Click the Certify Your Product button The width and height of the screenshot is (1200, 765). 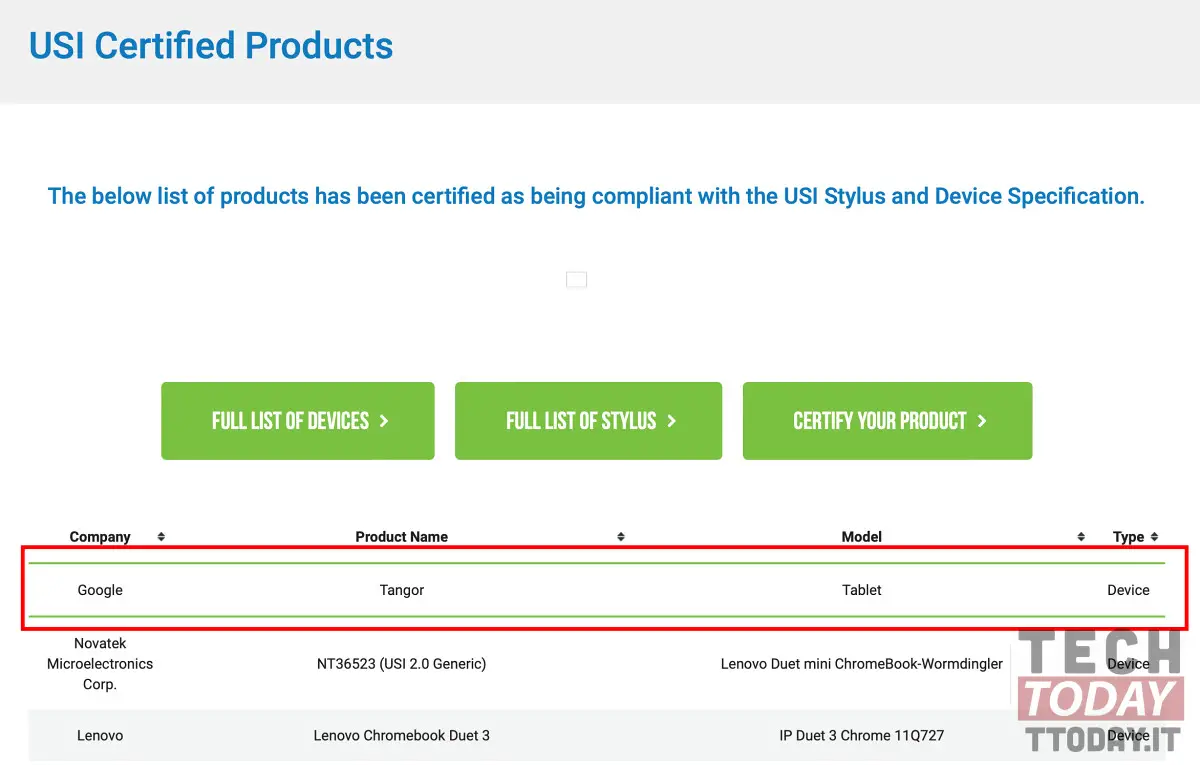pos(887,421)
